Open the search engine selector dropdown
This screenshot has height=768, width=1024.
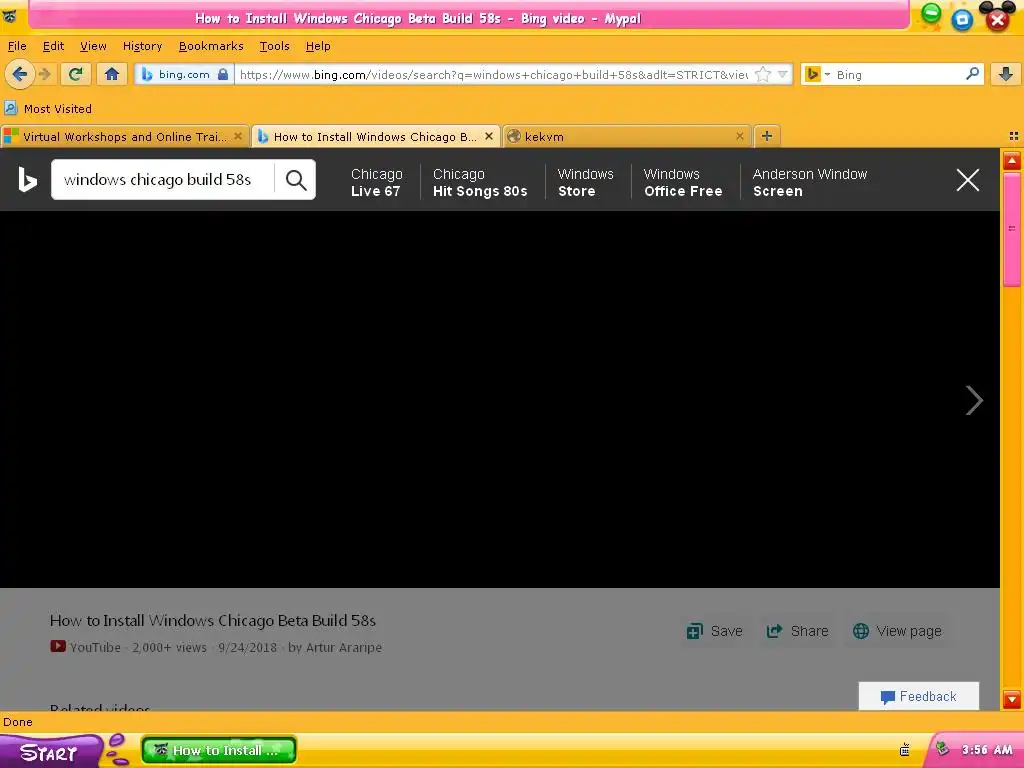[817, 74]
